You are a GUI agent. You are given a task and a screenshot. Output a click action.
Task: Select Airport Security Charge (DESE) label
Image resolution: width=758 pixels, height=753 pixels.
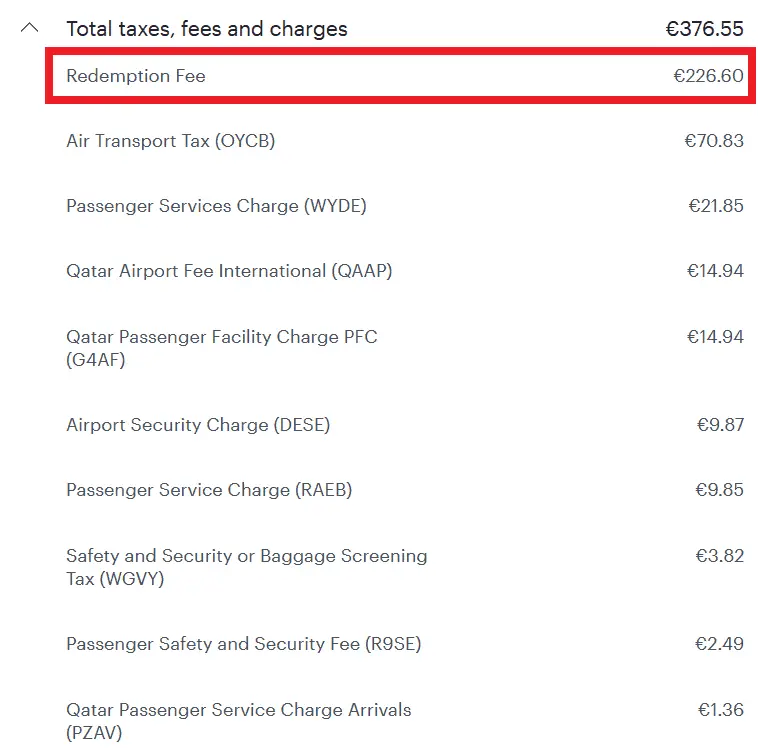pos(198,425)
